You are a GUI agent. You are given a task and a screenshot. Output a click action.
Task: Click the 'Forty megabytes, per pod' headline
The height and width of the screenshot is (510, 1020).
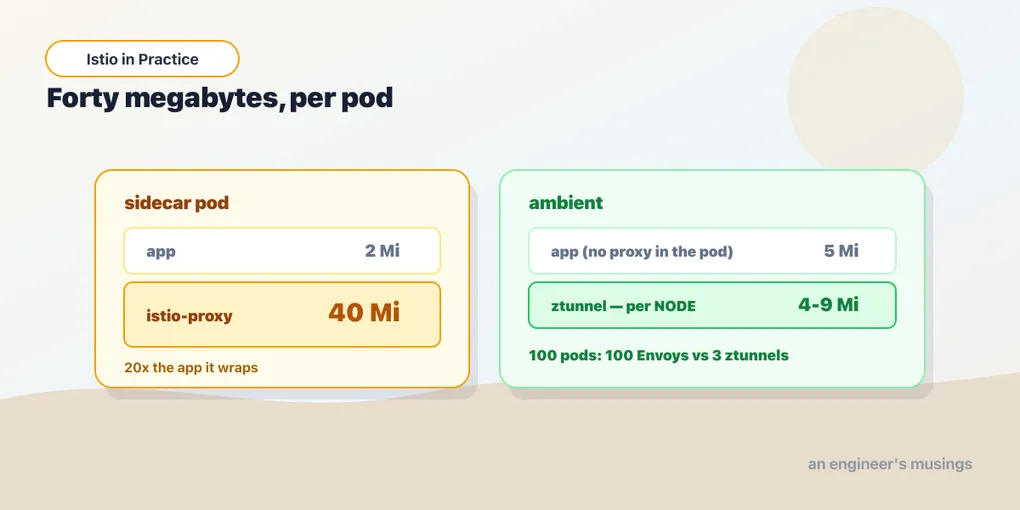point(220,98)
